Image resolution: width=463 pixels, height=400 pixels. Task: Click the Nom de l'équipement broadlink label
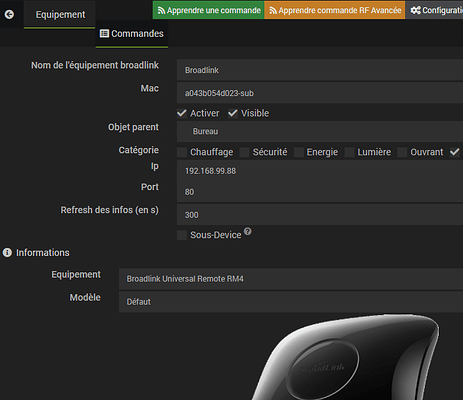pyautogui.click(x=95, y=65)
